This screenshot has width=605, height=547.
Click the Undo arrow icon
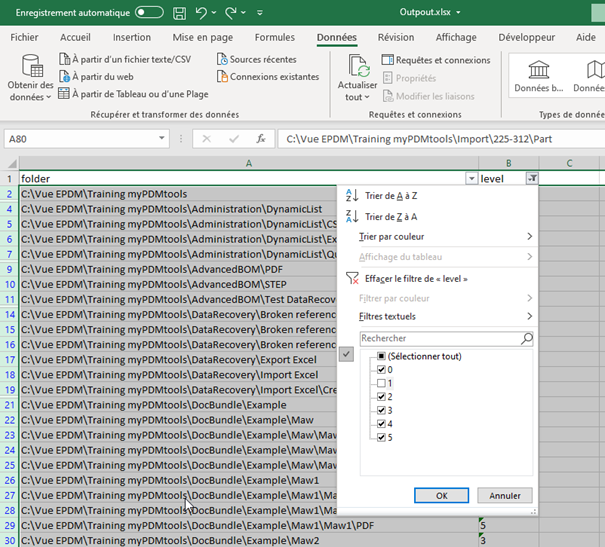[x=202, y=13]
